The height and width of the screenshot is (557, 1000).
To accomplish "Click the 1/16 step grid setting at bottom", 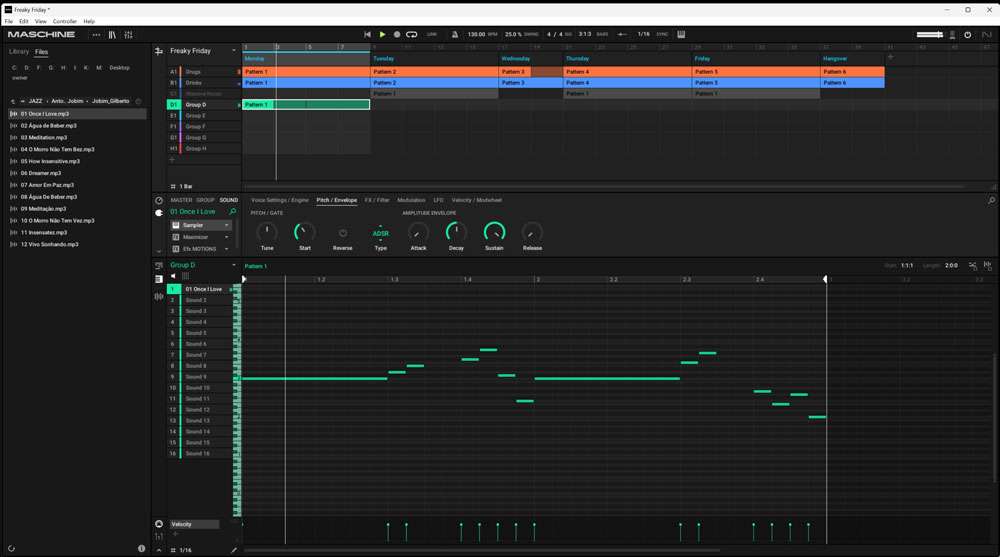I will pos(182,550).
